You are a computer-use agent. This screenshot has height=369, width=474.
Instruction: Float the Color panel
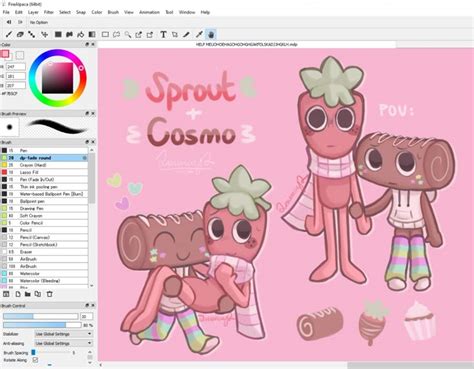tap(87, 44)
